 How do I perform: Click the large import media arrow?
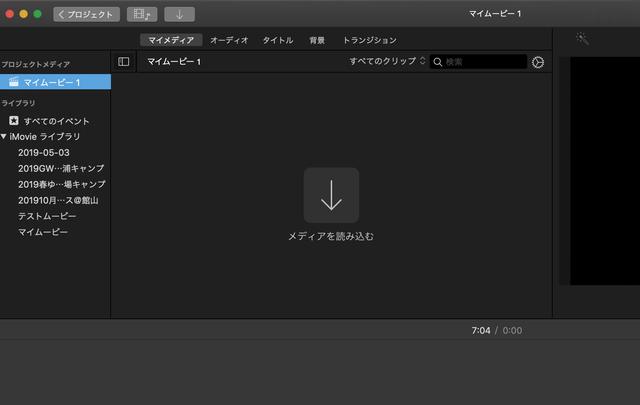[331, 195]
